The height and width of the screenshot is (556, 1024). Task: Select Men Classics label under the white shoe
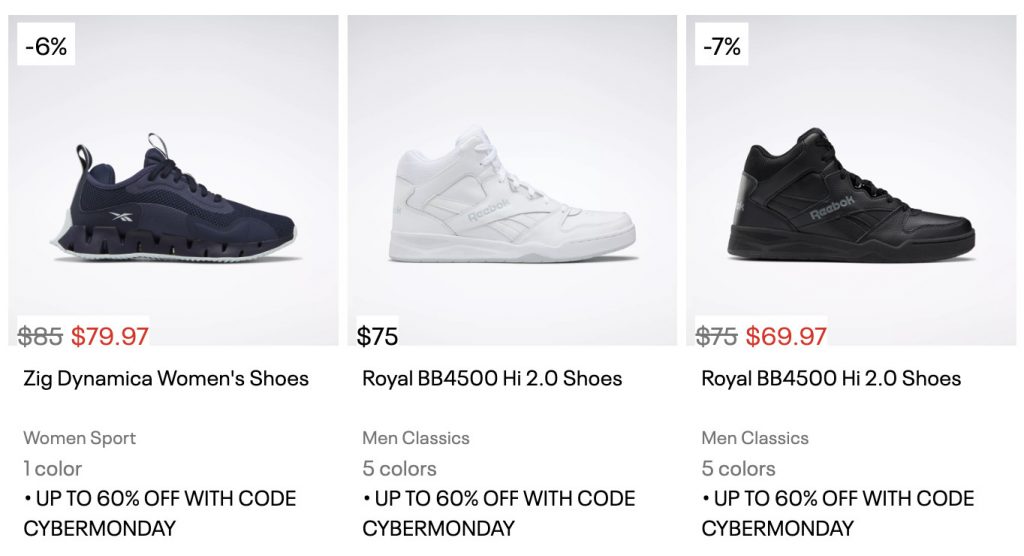coord(415,438)
